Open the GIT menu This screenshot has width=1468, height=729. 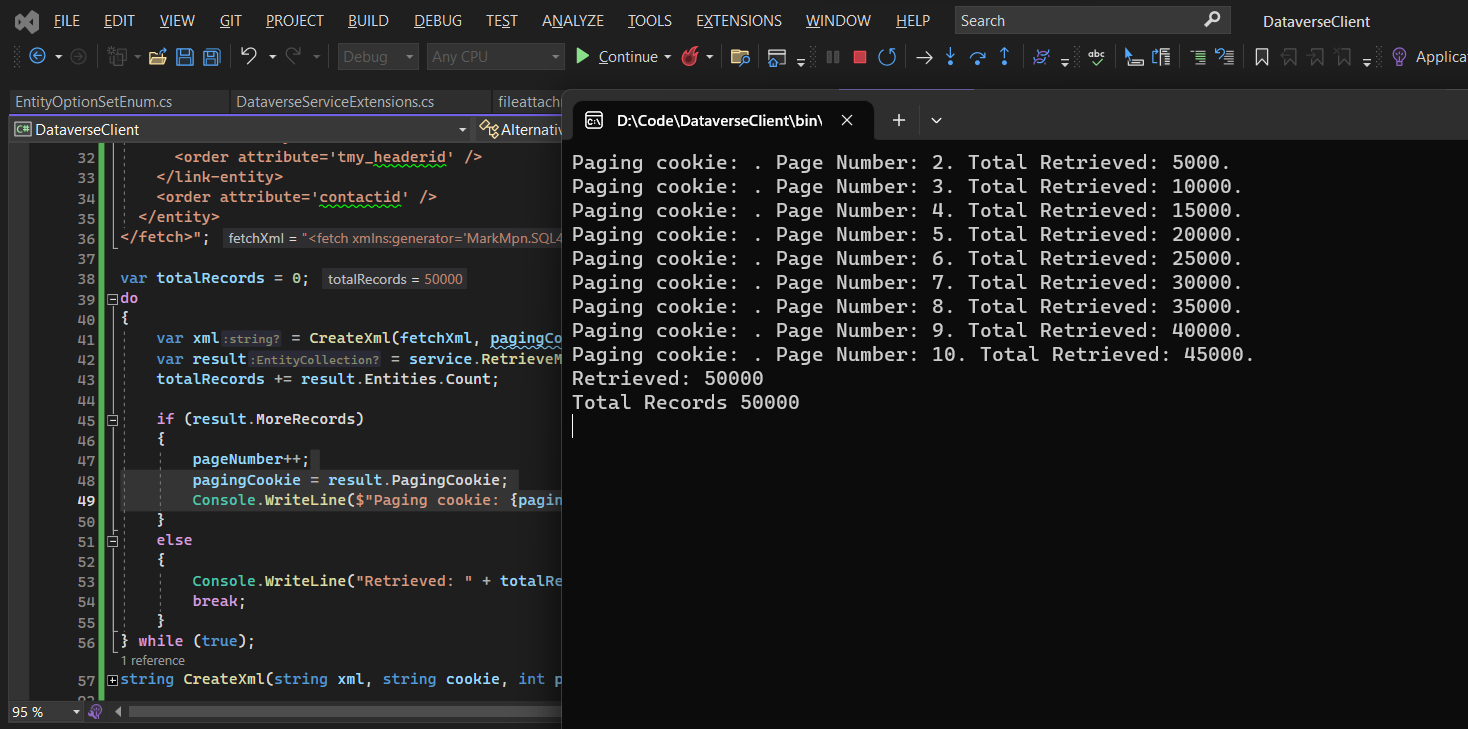pyautogui.click(x=230, y=21)
